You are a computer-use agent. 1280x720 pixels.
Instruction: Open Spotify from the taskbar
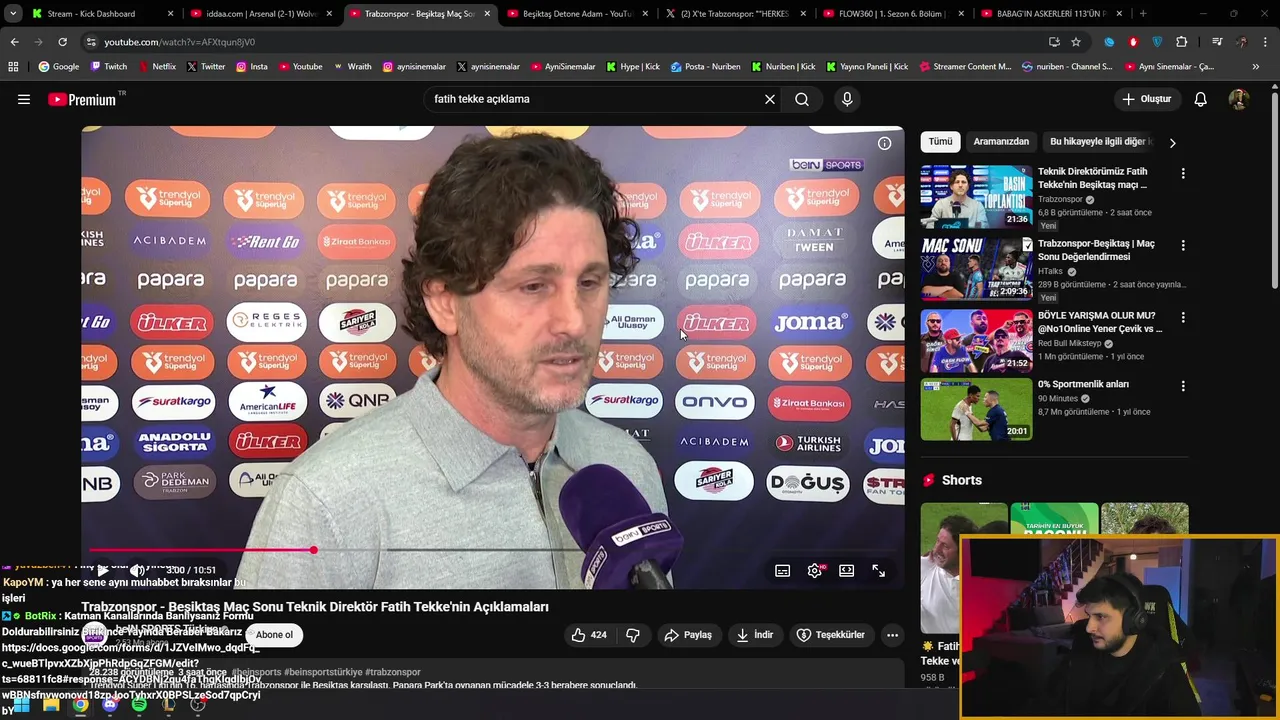point(139,705)
